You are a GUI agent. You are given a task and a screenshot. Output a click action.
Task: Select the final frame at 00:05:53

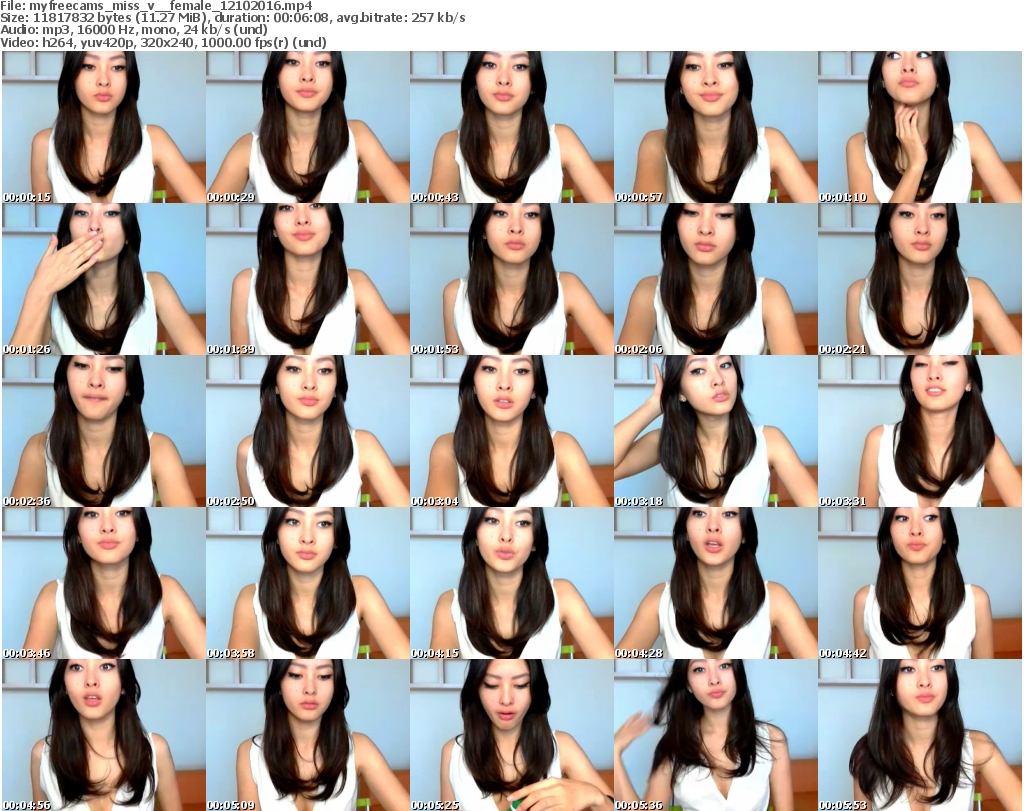coord(919,734)
